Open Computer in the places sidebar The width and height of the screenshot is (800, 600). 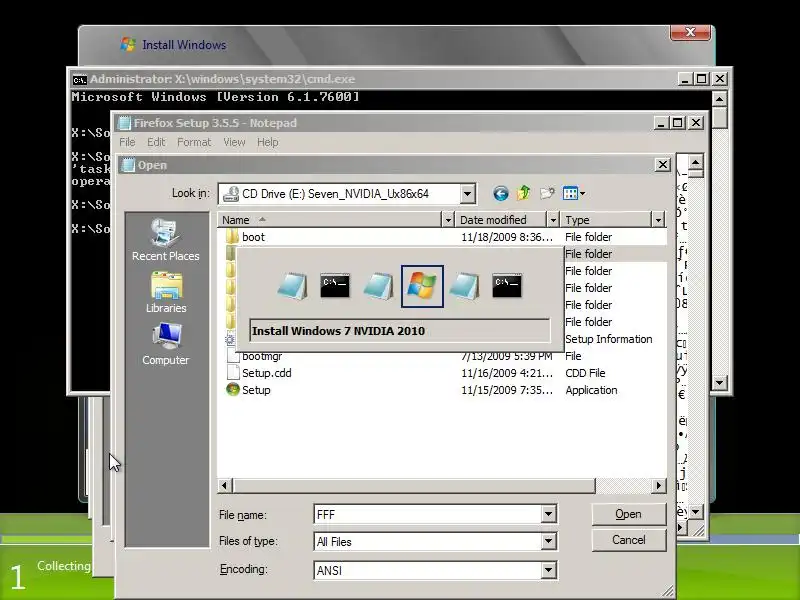point(165,344)
